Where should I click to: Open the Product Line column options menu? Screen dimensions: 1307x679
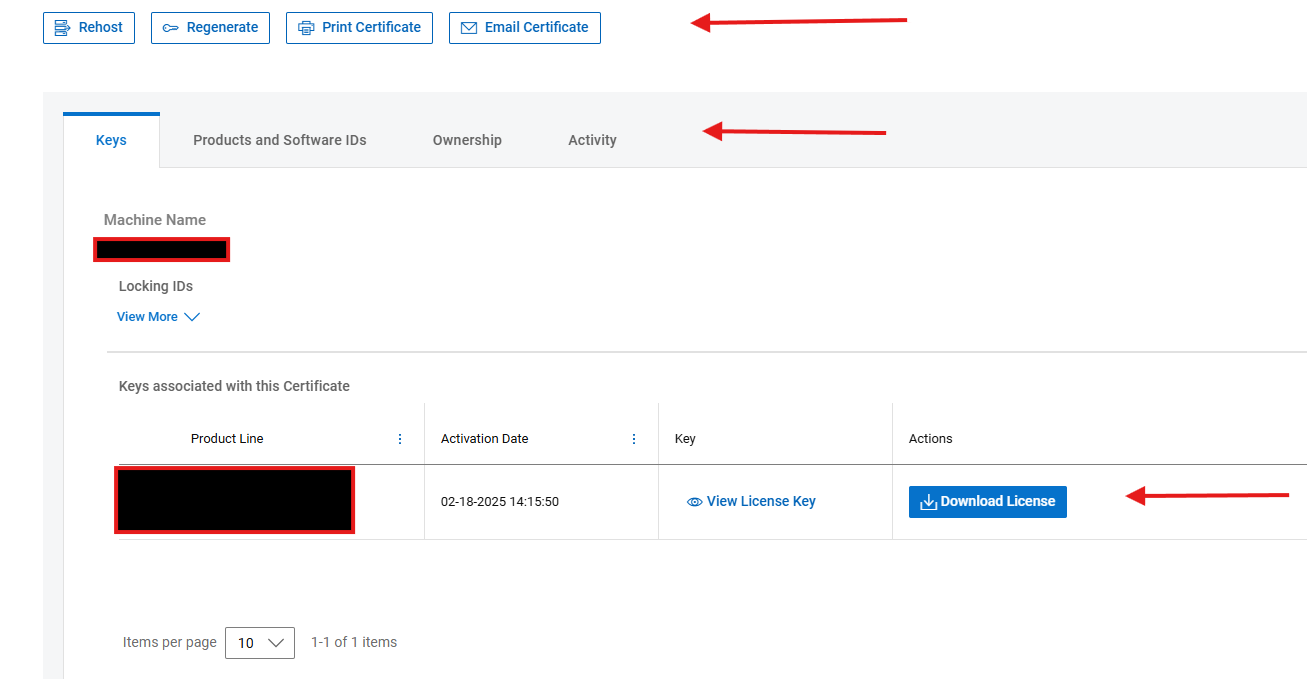pyautogui.click(x=399, y=438)
